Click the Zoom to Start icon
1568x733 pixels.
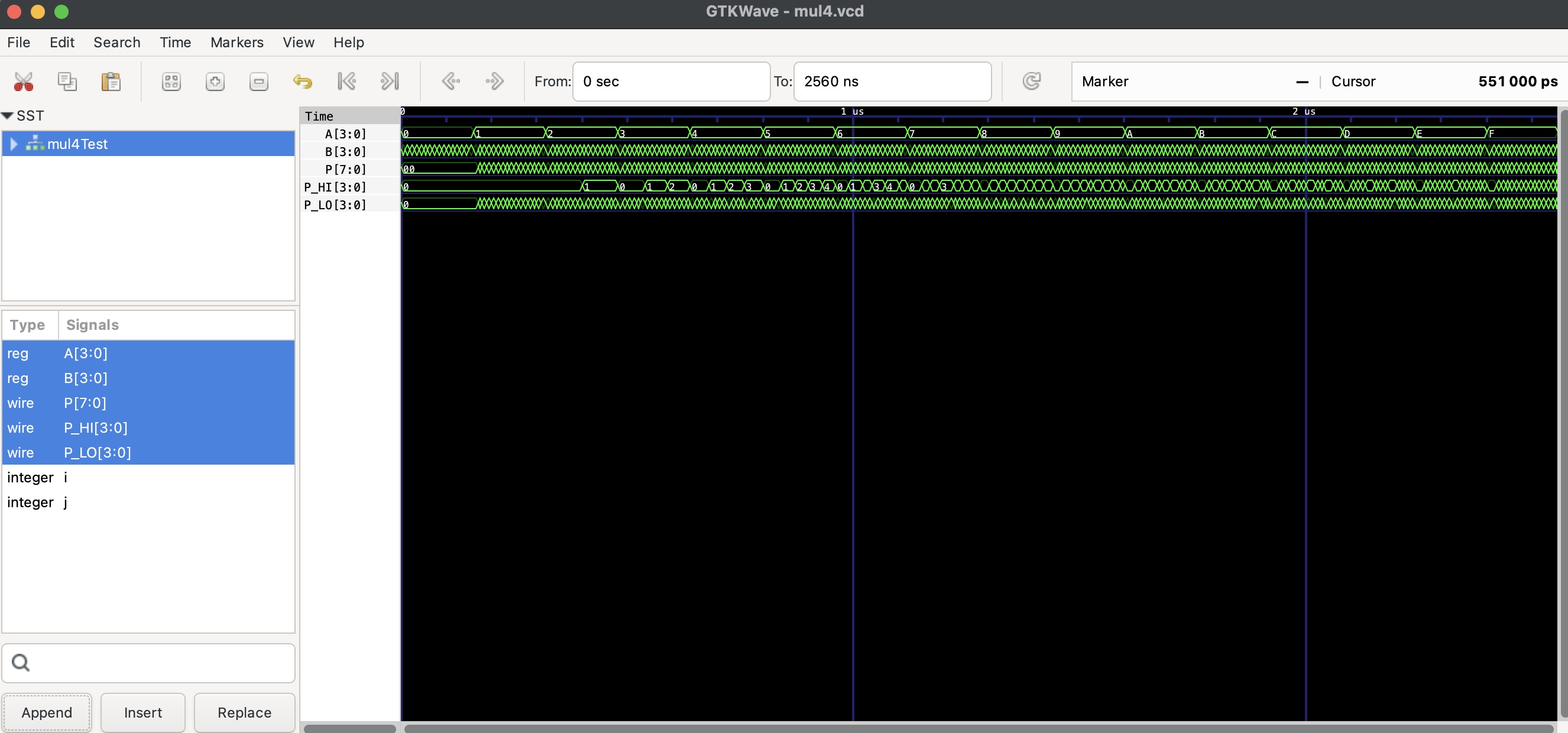(346, 81)
